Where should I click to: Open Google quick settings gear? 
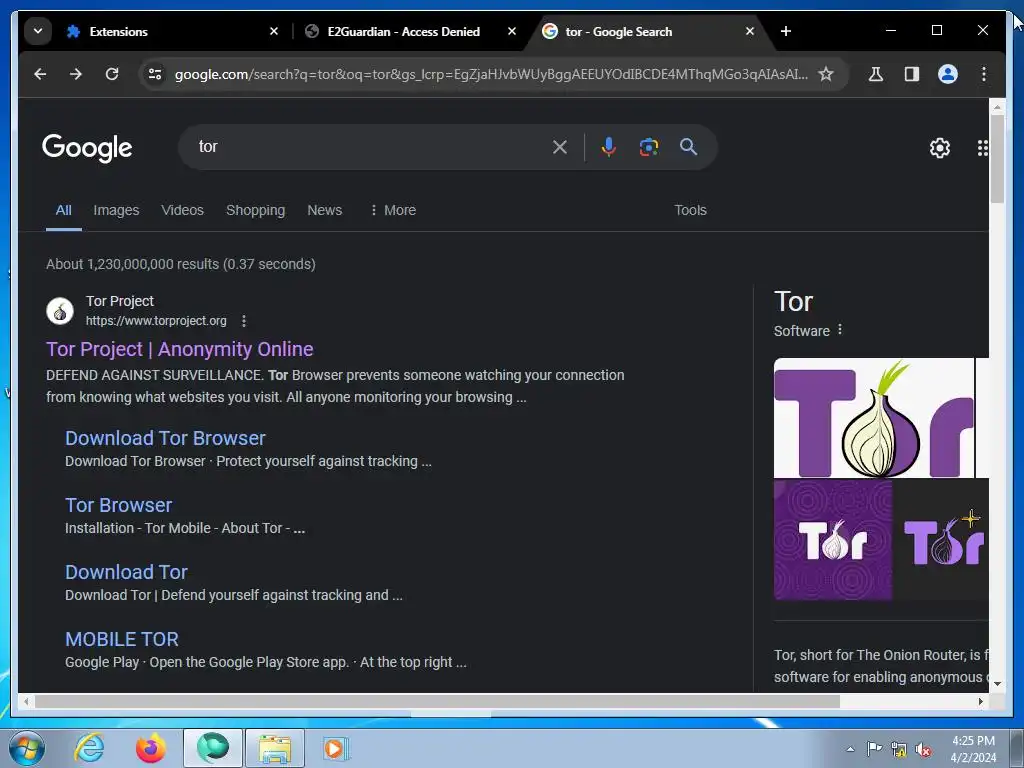[940, 148]
